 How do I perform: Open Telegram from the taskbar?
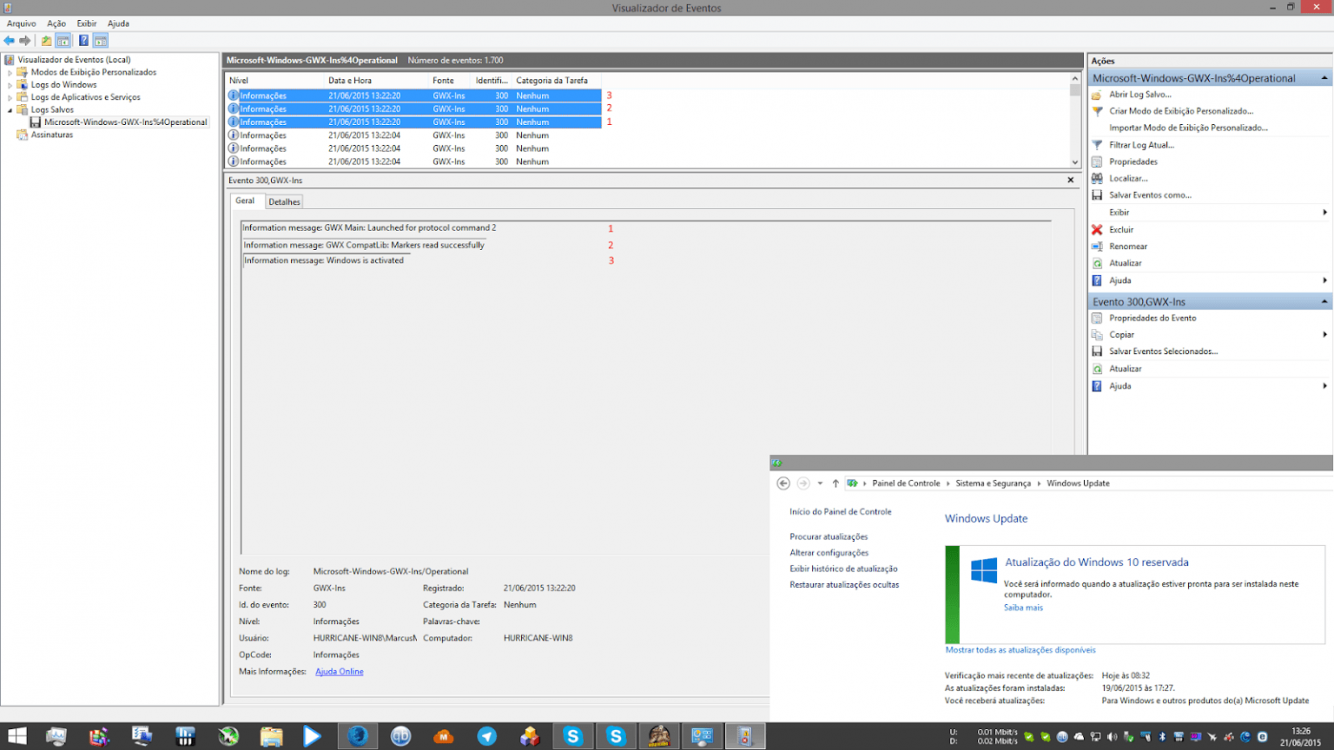click(x=487, y=737)
